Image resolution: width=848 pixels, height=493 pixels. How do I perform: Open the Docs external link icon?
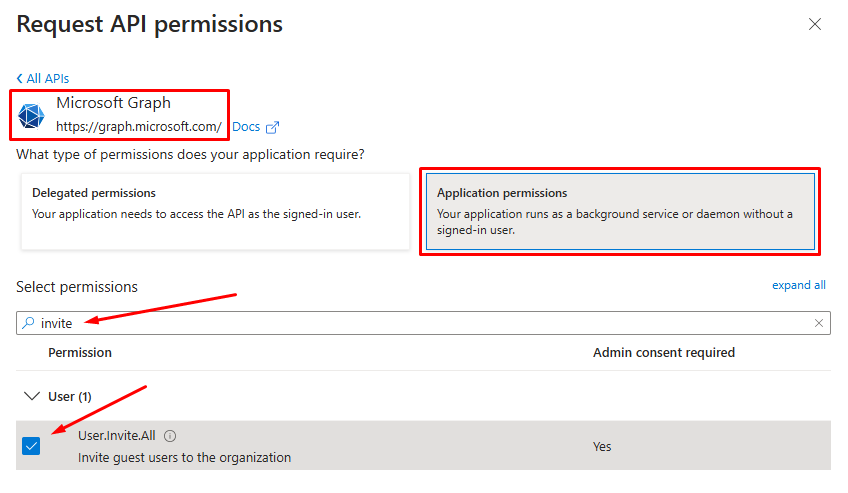pyautogui.click(x=273, y=127)
